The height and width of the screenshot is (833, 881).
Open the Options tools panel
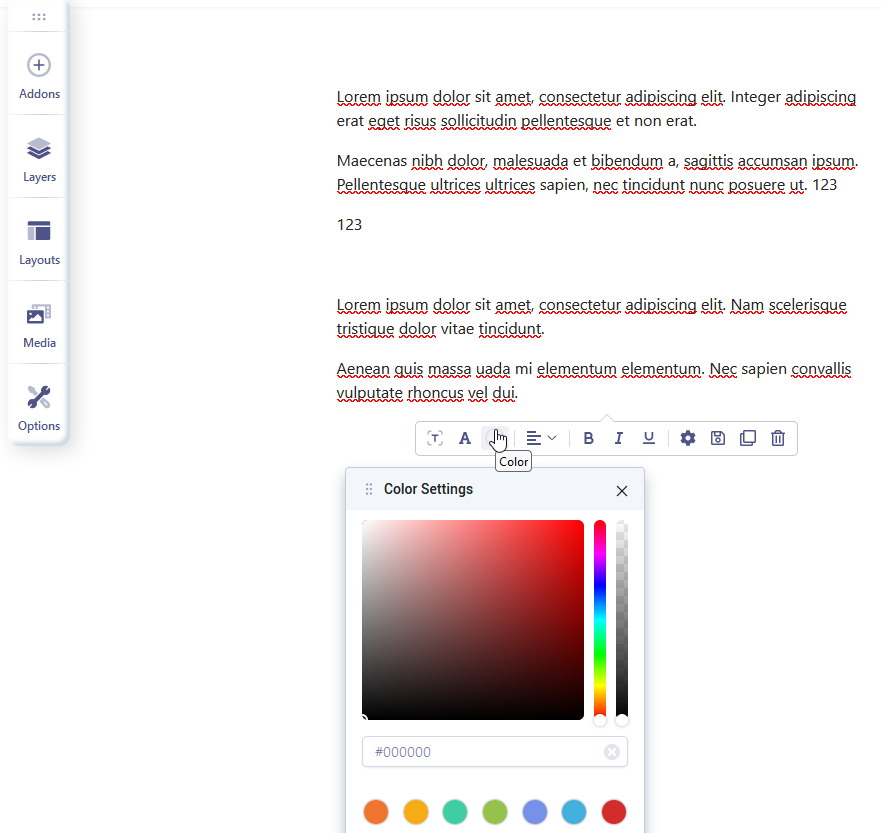click(39, 408)
